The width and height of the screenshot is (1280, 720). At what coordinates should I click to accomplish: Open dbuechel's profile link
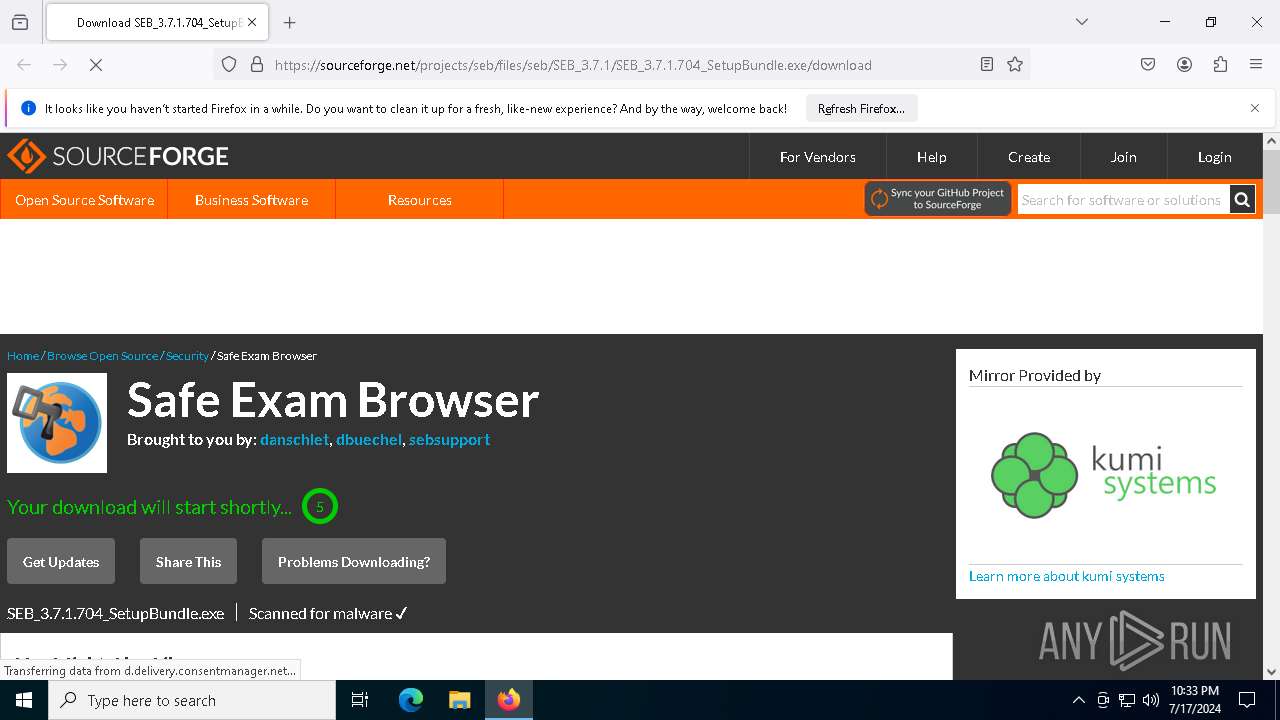369,440
